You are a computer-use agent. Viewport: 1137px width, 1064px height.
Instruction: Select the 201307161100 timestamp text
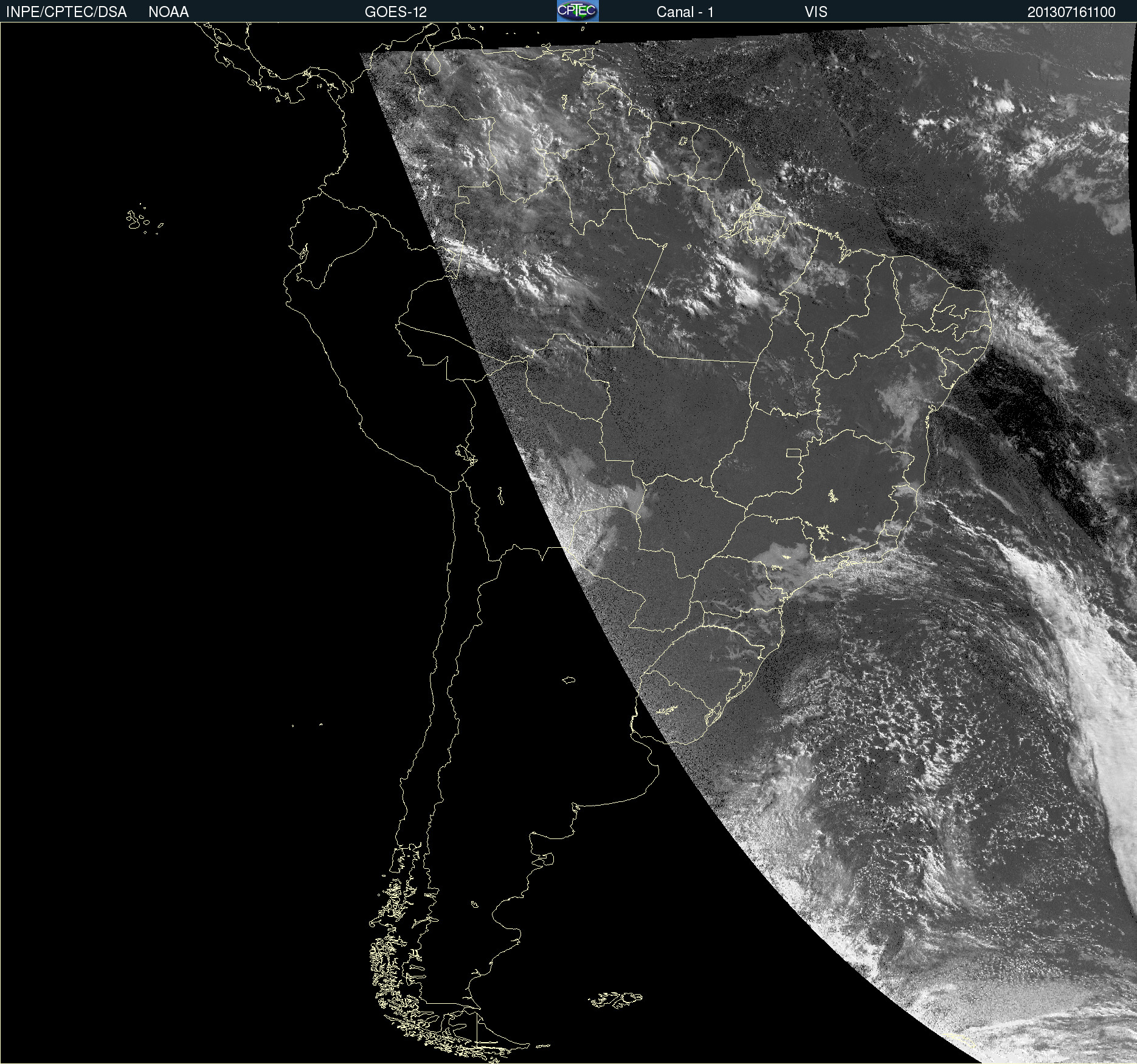[x=1071, y=12]
